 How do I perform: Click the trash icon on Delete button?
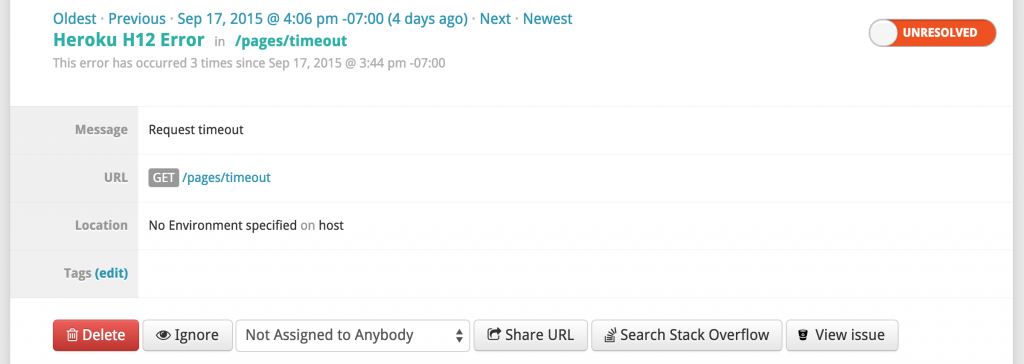(72, 336)
